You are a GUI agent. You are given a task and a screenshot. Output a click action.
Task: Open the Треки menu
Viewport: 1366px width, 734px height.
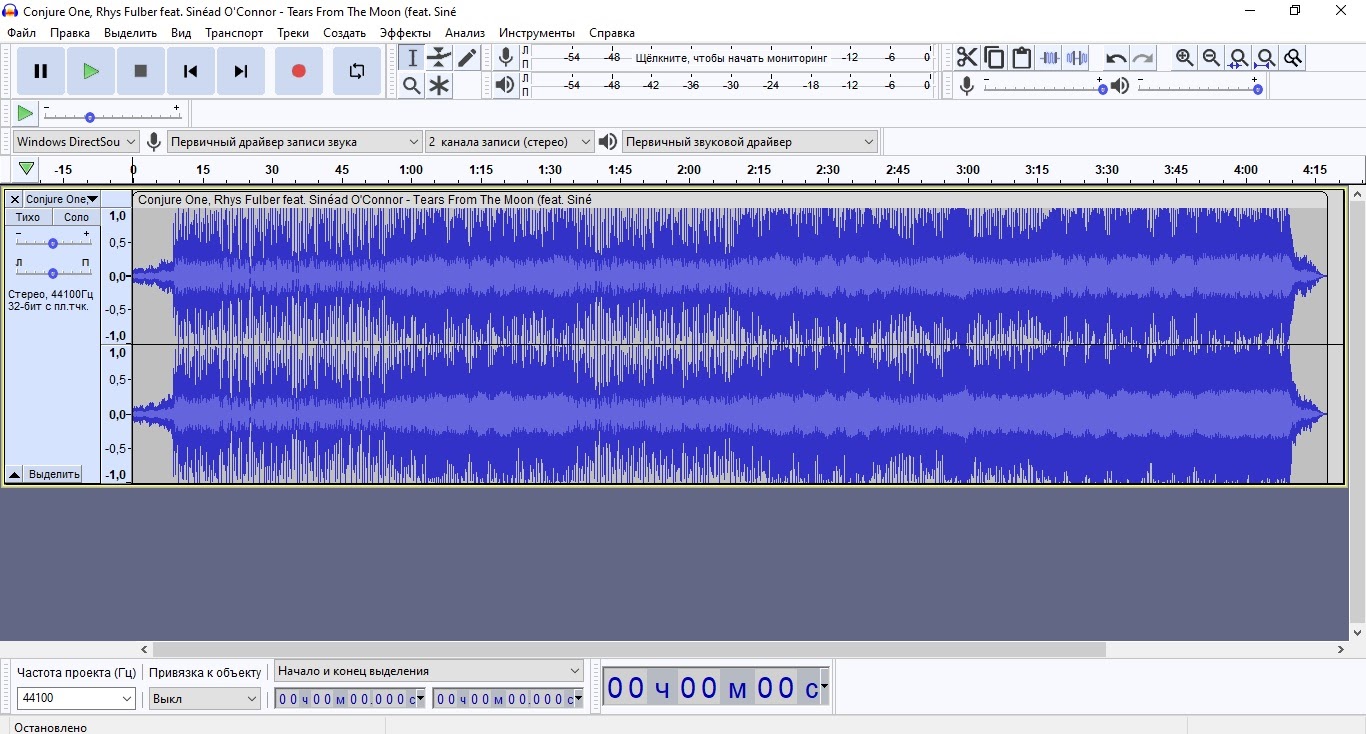tap(293, 33)
